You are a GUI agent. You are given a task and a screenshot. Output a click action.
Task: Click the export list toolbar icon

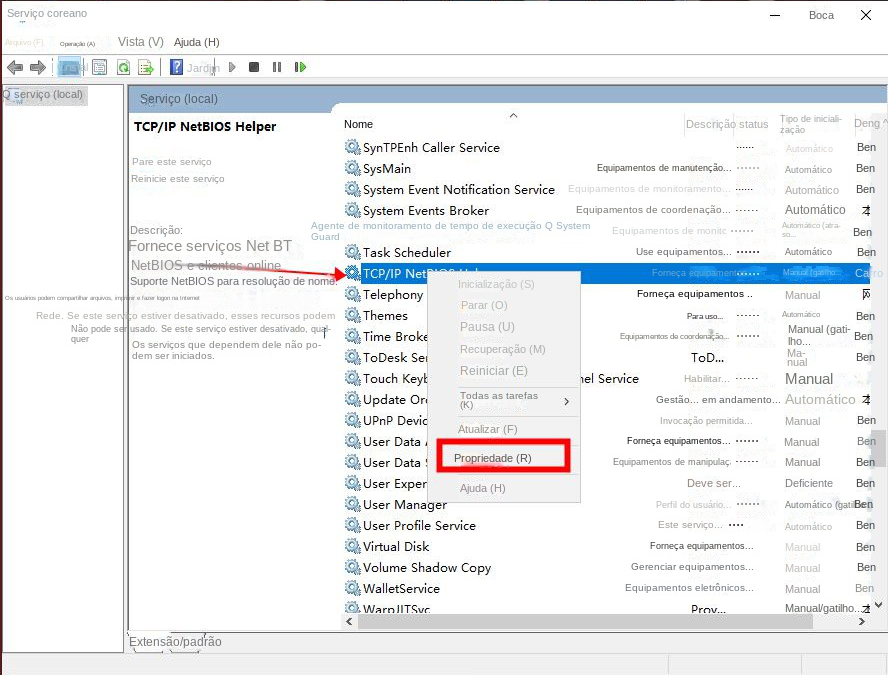tap(146, 67)
